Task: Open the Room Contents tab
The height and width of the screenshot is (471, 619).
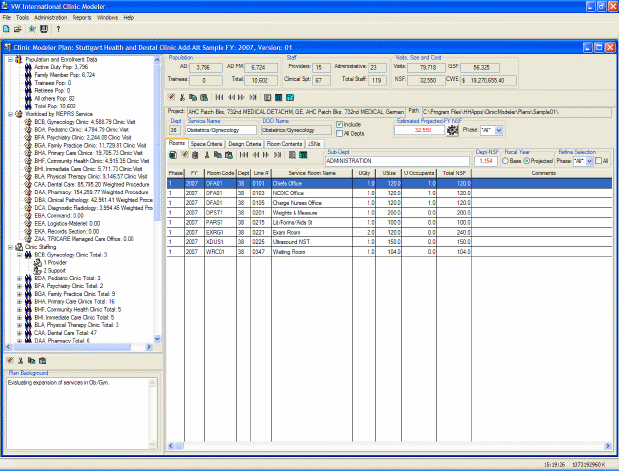Action: [284, 144]
